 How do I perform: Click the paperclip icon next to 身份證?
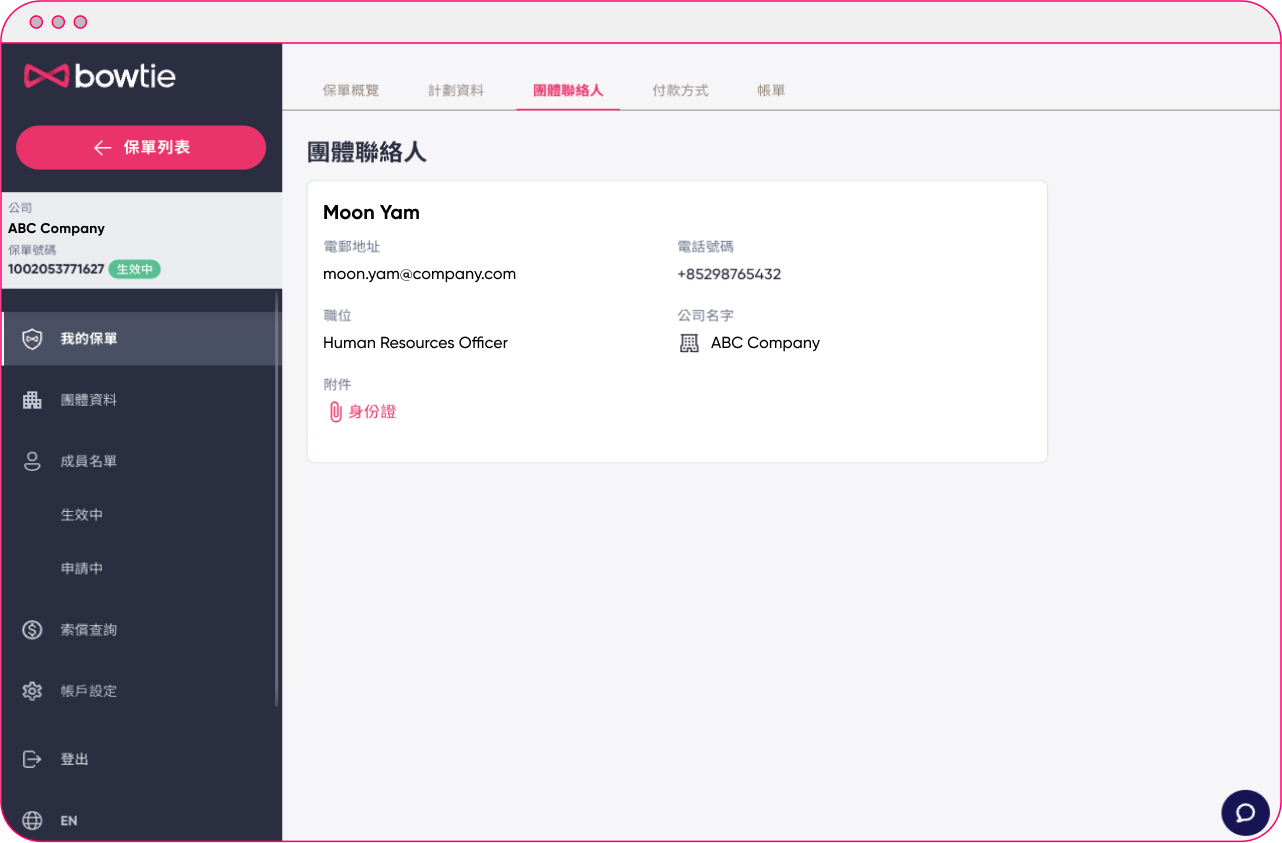(335, 410)
